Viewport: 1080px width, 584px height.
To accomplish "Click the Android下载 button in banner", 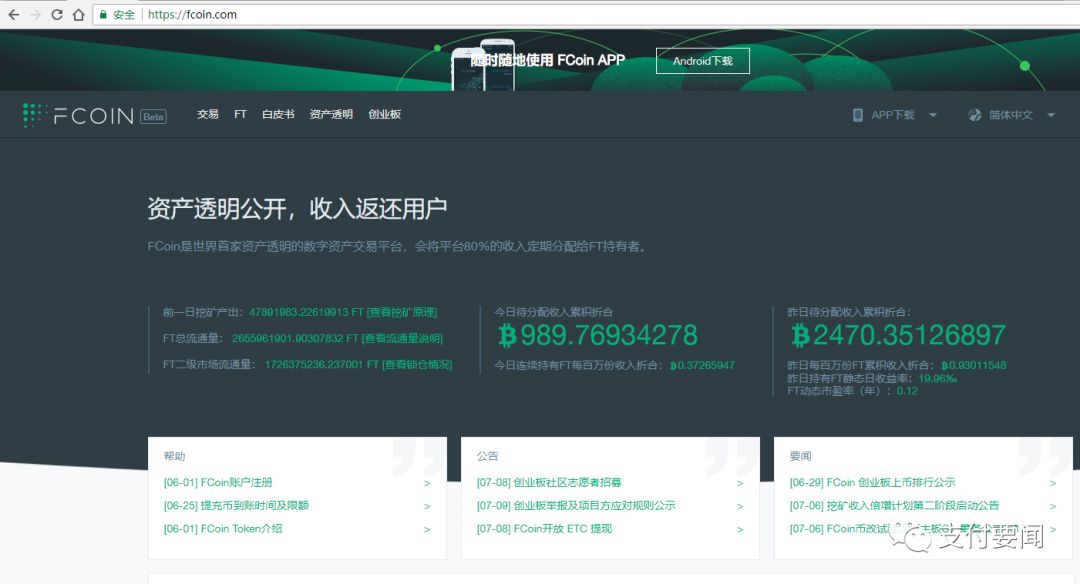I will coord(703,61).
